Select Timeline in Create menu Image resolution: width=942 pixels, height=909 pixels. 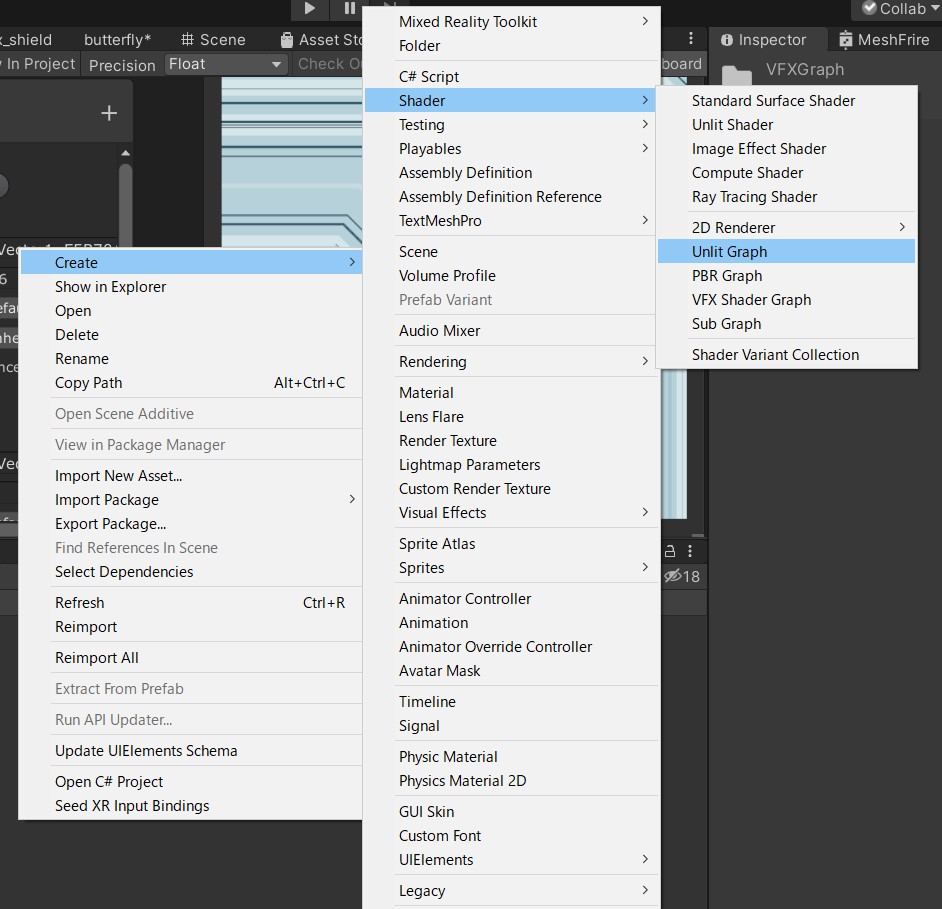tap(512, 702)
